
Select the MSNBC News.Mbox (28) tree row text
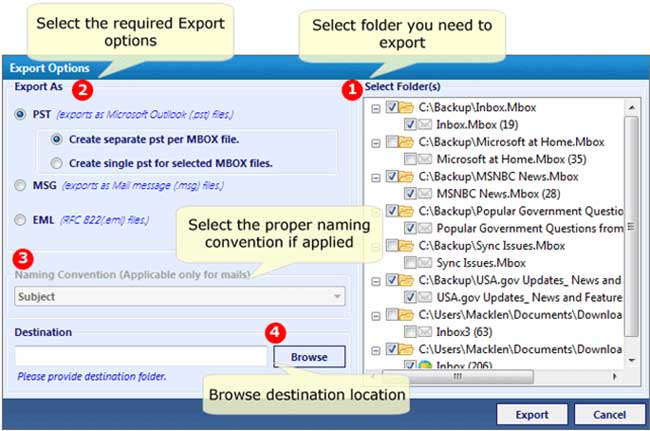pyautogui.click(x=498, y=194)
